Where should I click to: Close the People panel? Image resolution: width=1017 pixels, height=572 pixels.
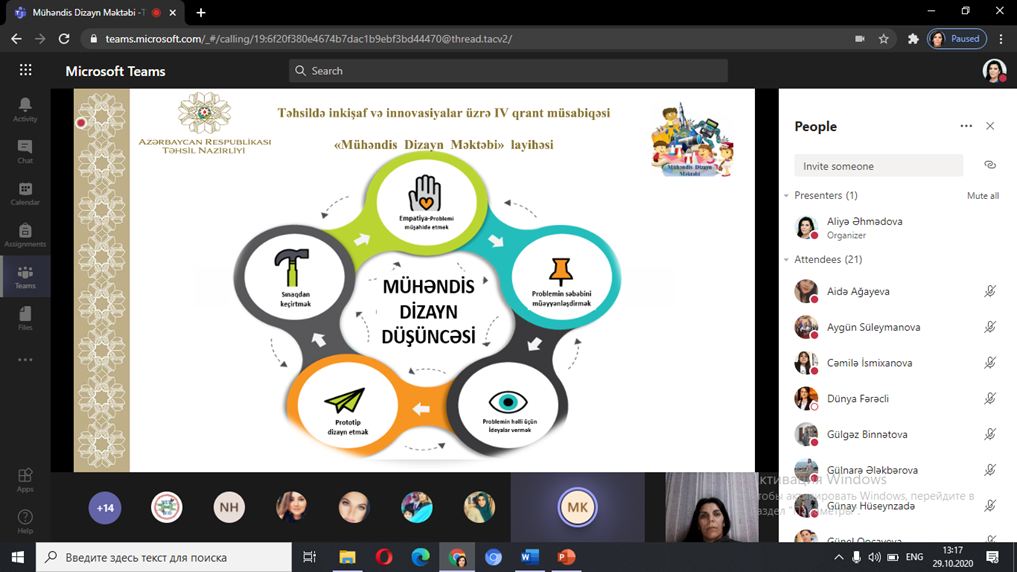pyautogui.click(x=990, y=126)
